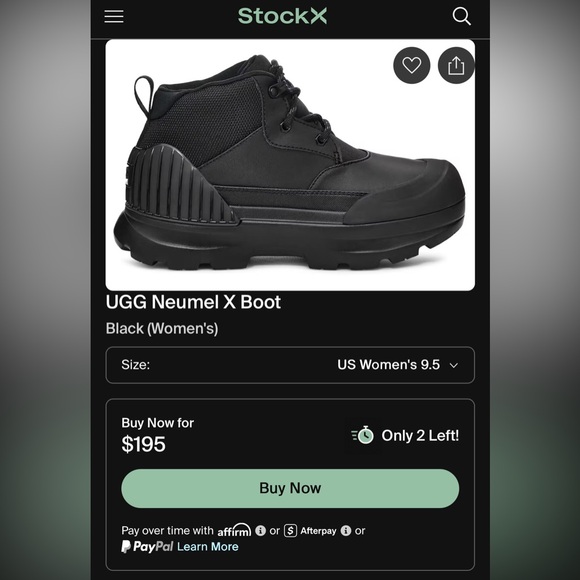Tap the search magnifier icon
Viewport: 580px width, 580px height.
pyautogui.click(x=462, y=16)
